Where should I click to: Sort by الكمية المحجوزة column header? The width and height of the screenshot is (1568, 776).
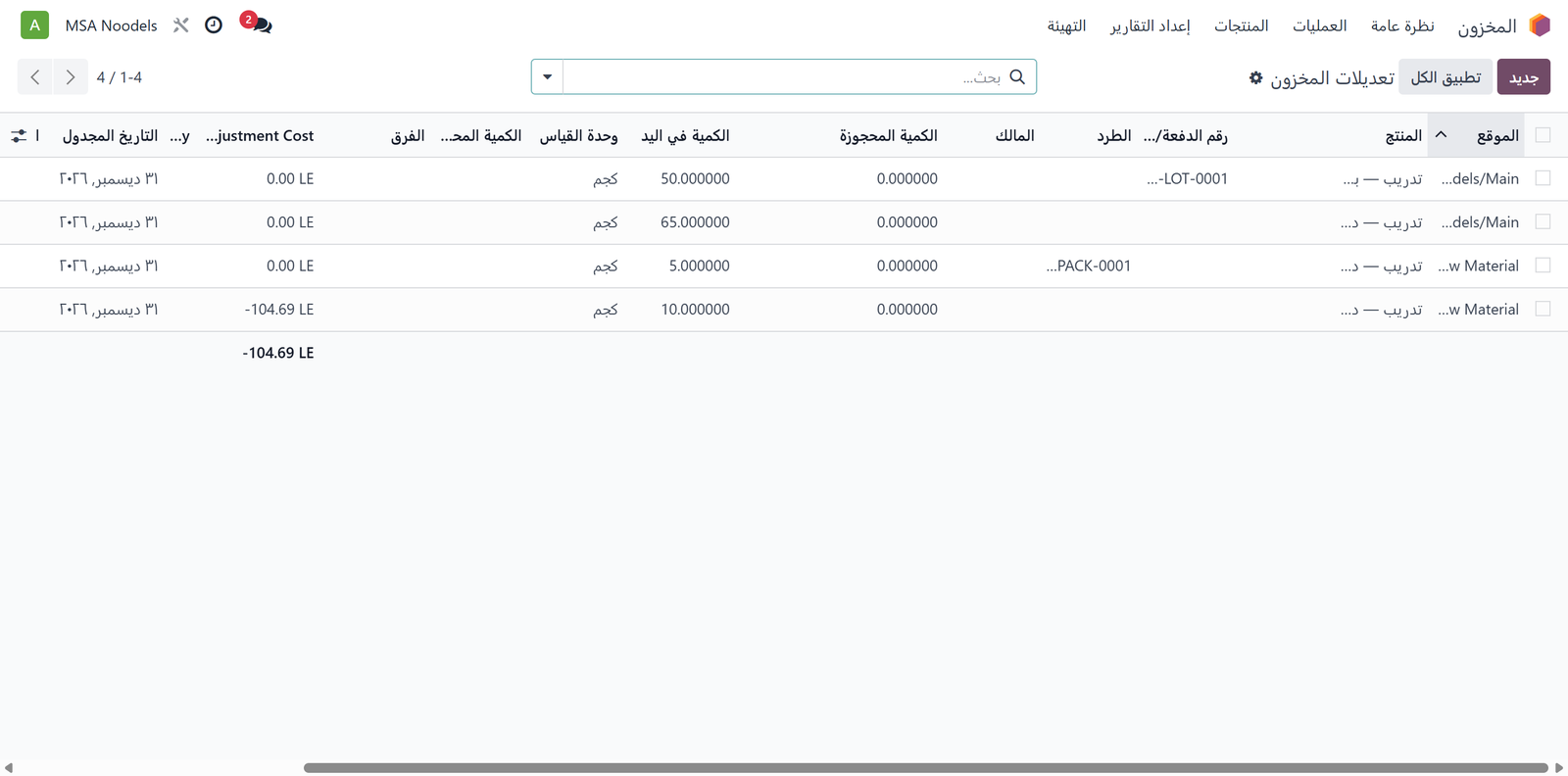888,136
